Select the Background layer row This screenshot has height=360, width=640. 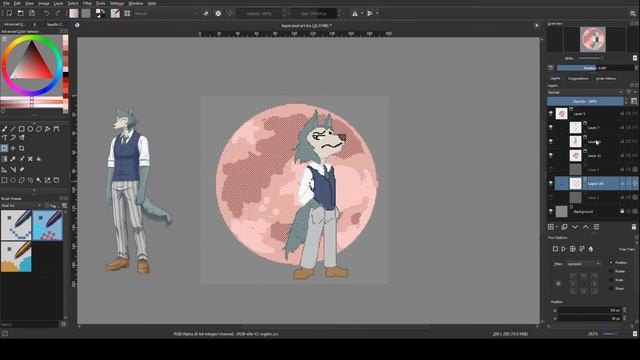592,211
